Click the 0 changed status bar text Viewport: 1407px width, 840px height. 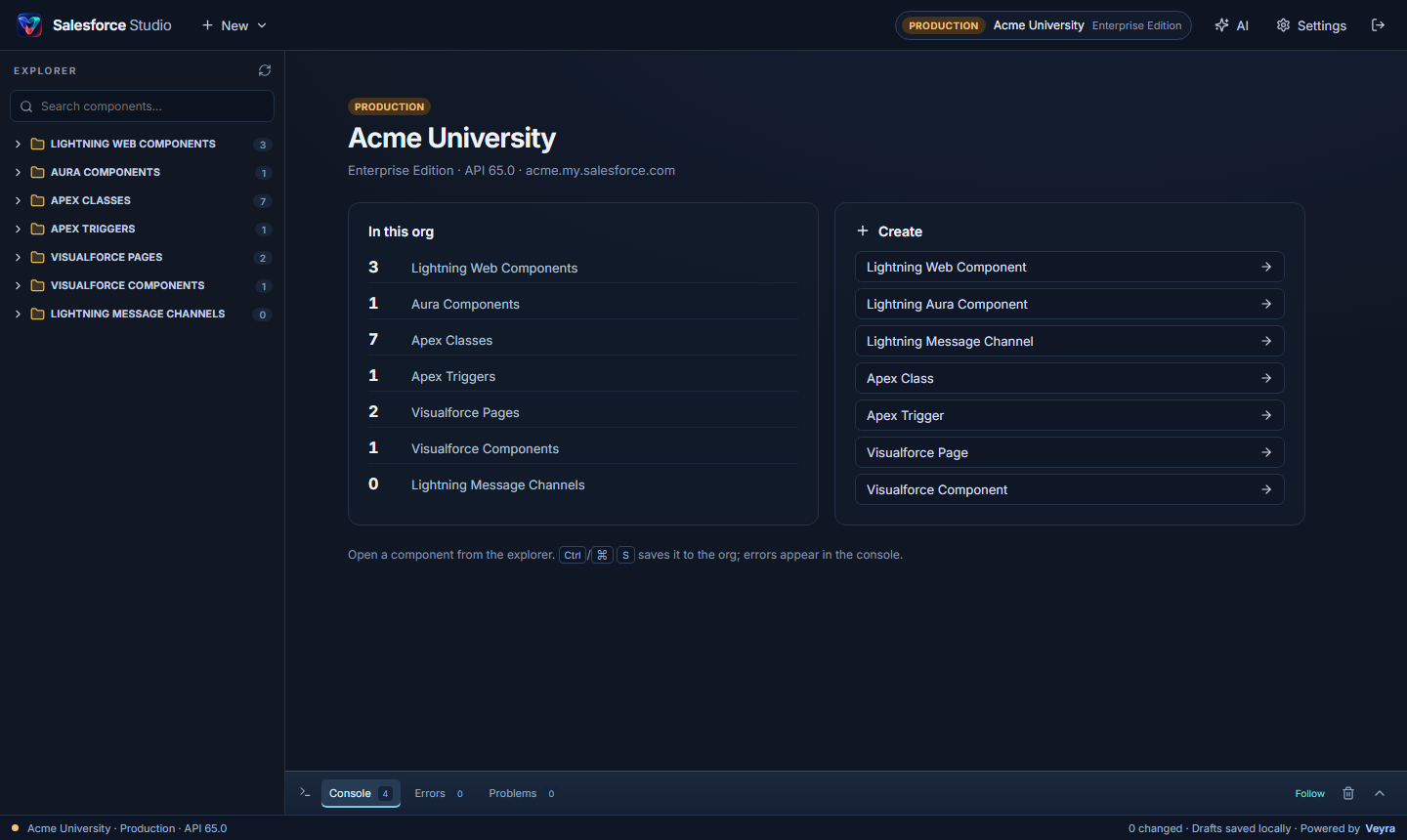point(1155,828)
